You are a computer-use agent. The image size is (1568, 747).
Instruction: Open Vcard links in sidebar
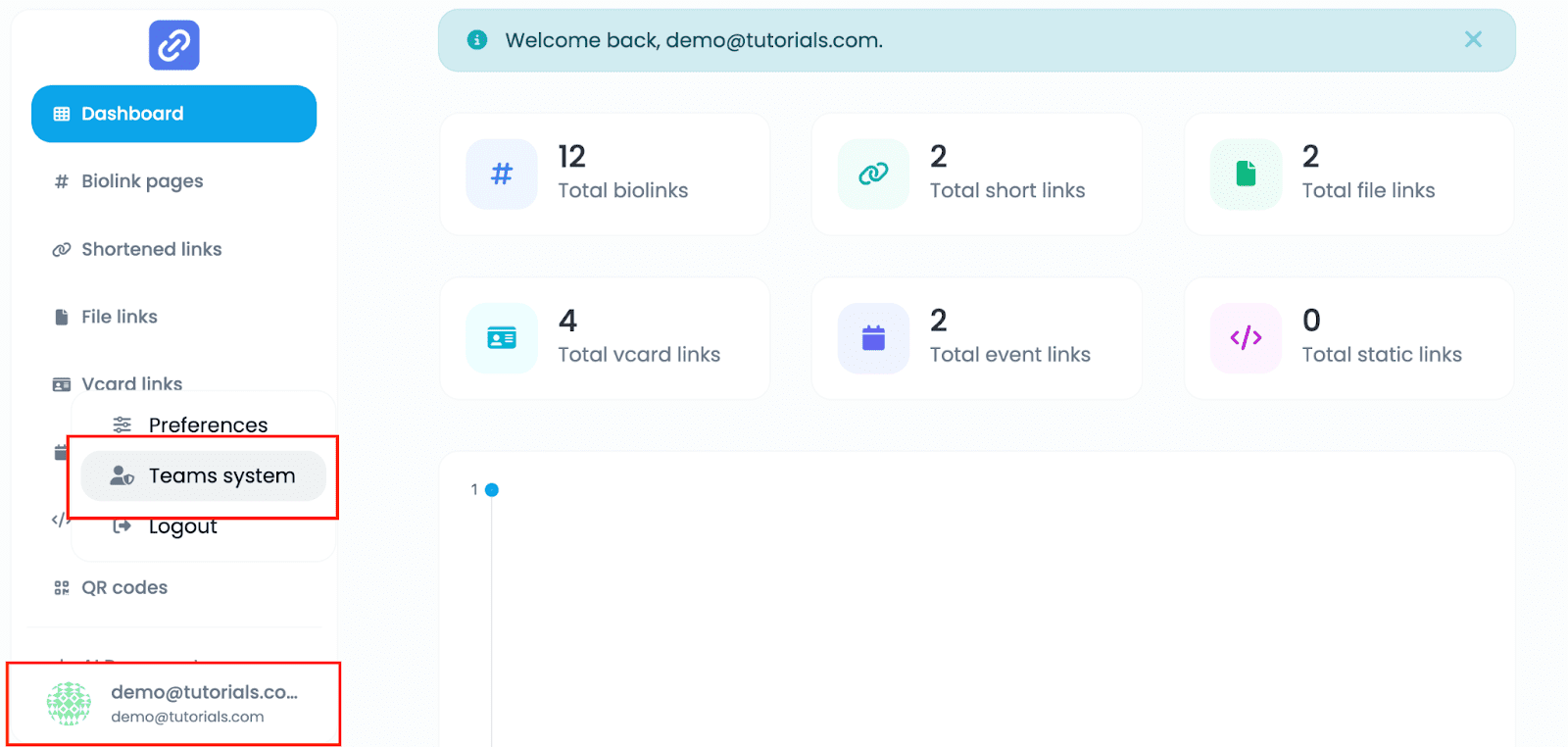(131, 382)
